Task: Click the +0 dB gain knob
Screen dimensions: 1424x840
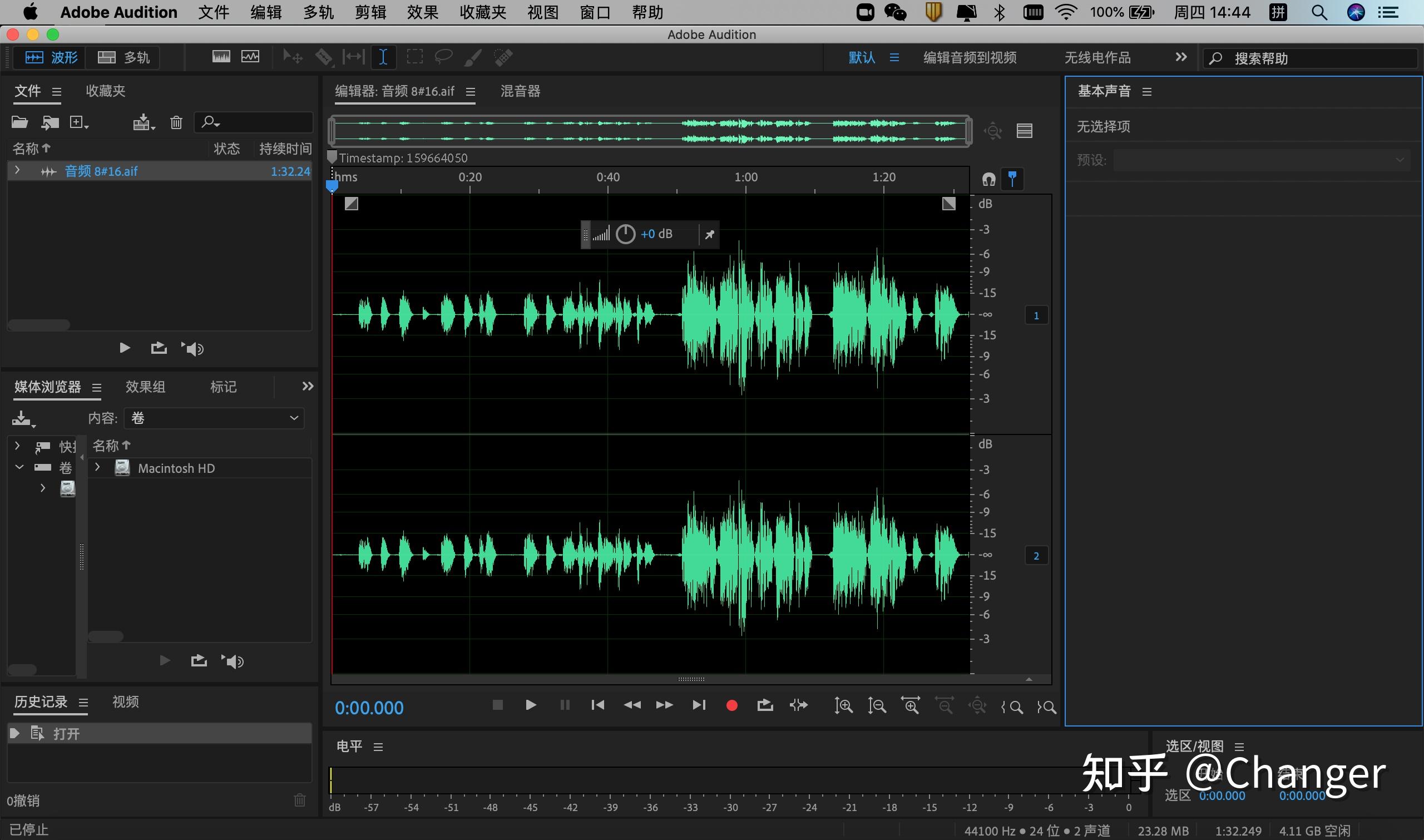Action: (x=625, y=234)
